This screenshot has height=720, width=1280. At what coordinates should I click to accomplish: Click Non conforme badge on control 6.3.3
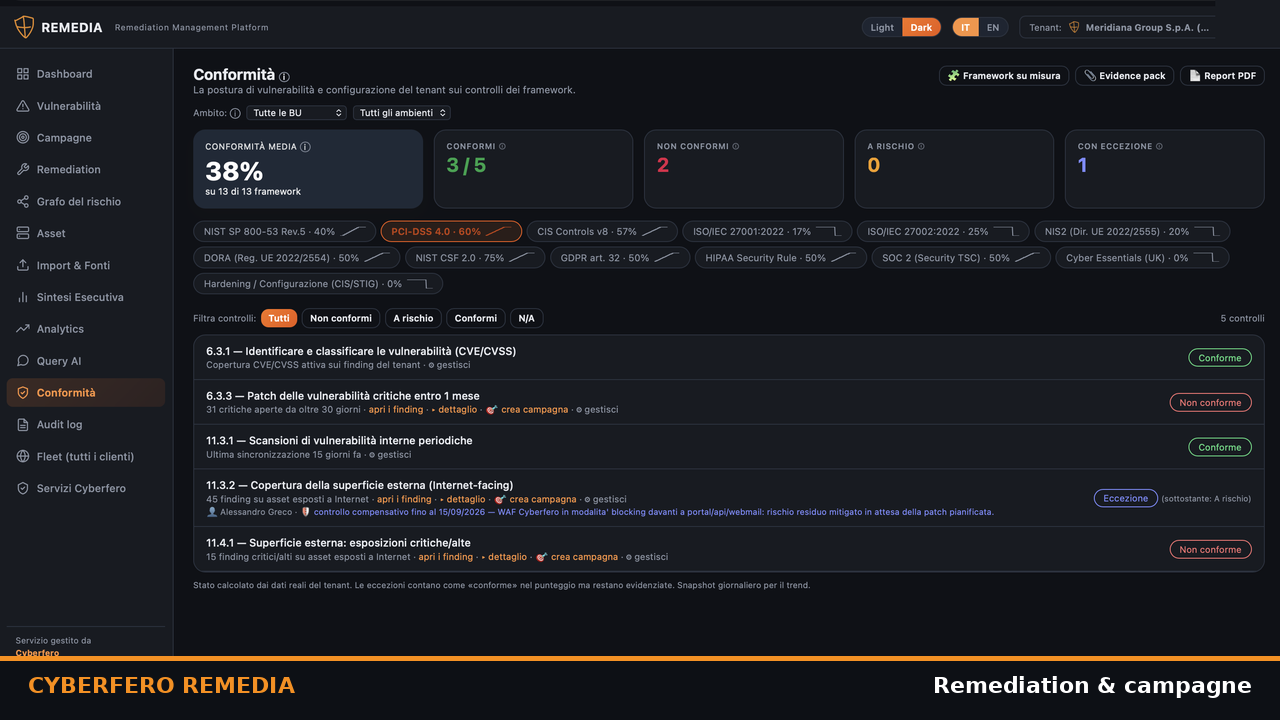click(1210, 402)
